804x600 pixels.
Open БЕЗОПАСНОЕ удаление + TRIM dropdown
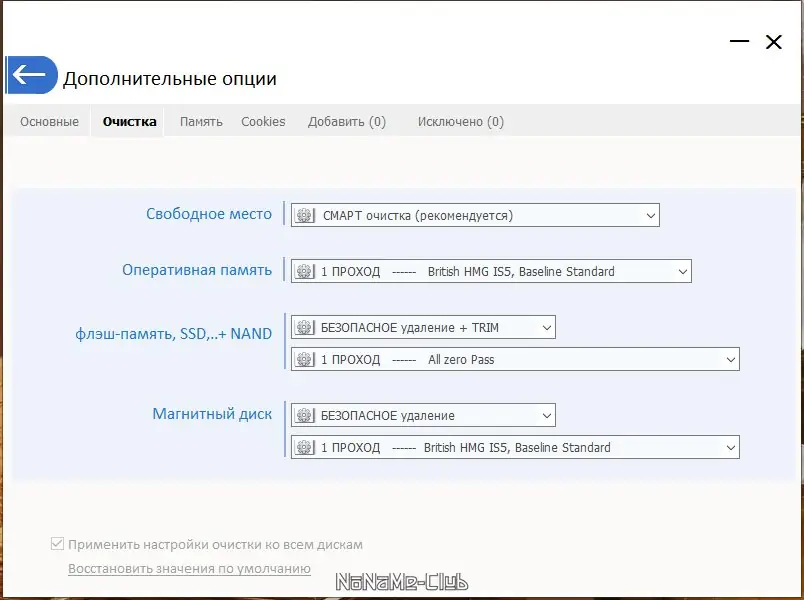(547, 327)
